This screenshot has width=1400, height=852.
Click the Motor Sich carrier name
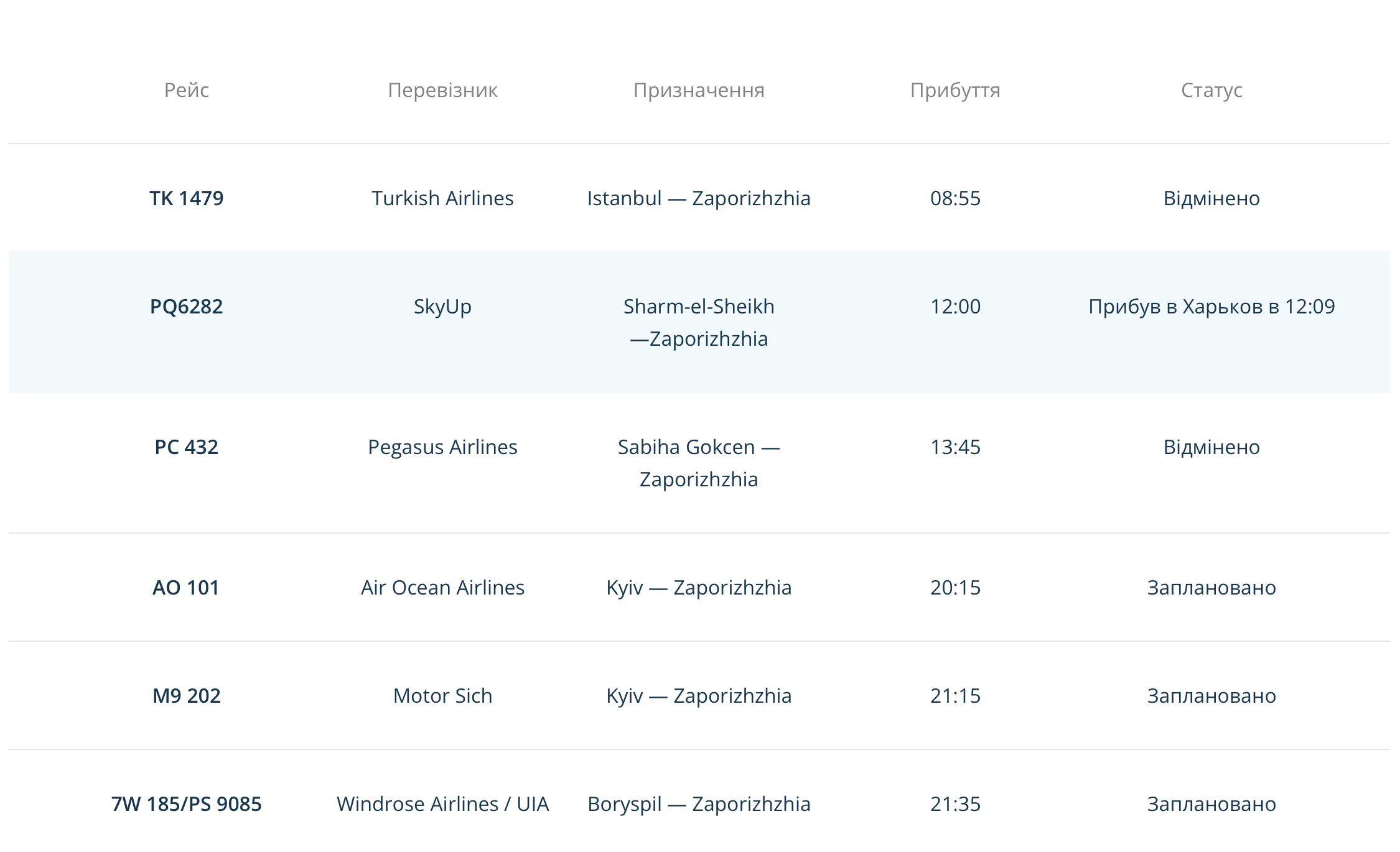pyautogui.click(x=442, y=696)
